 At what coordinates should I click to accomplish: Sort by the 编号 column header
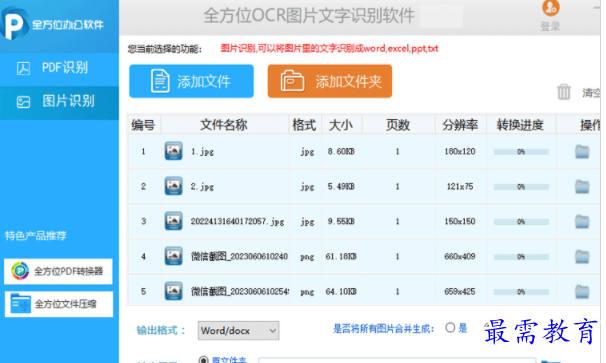[143, 125]
